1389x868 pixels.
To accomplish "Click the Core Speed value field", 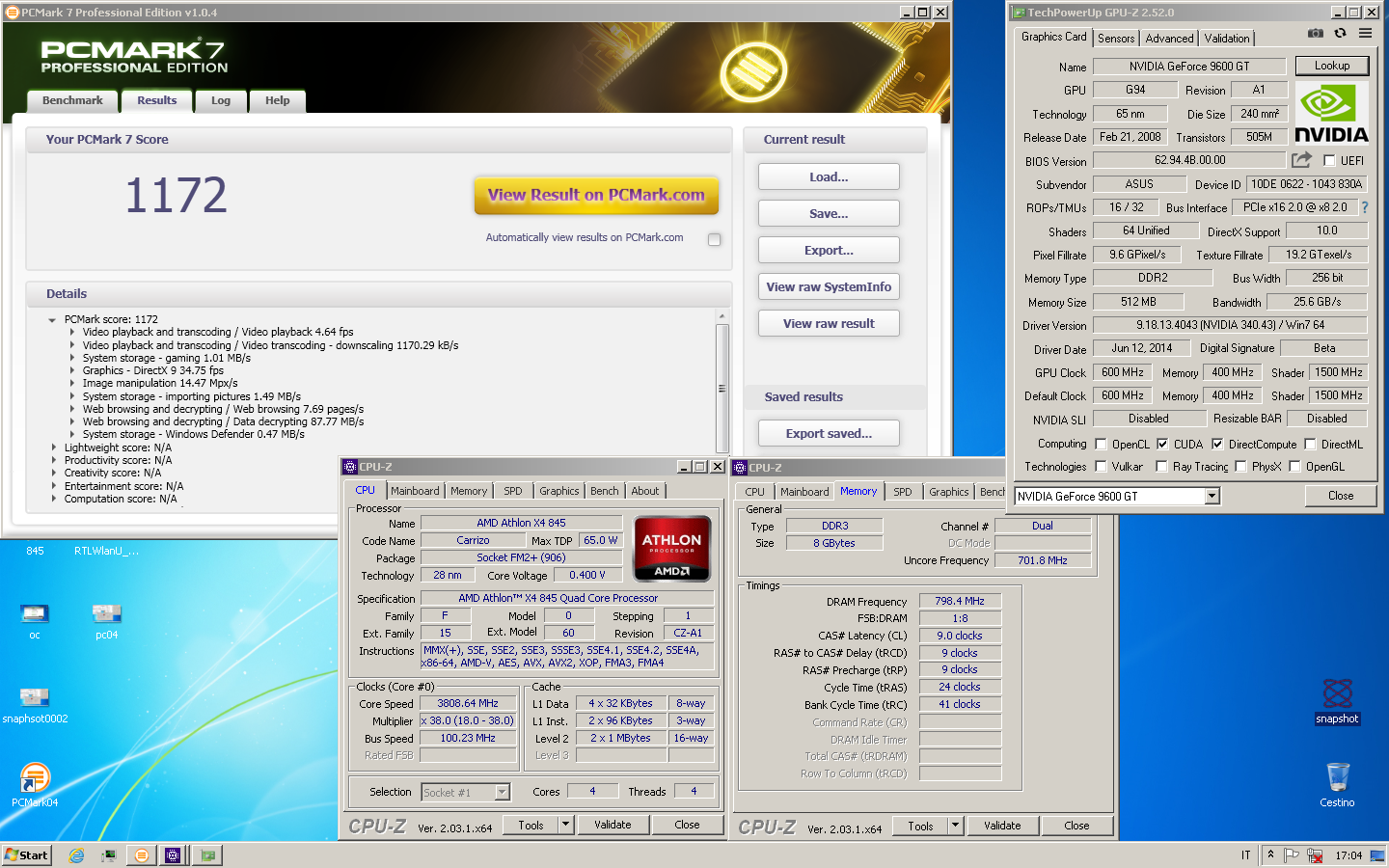I will point(468,703).
